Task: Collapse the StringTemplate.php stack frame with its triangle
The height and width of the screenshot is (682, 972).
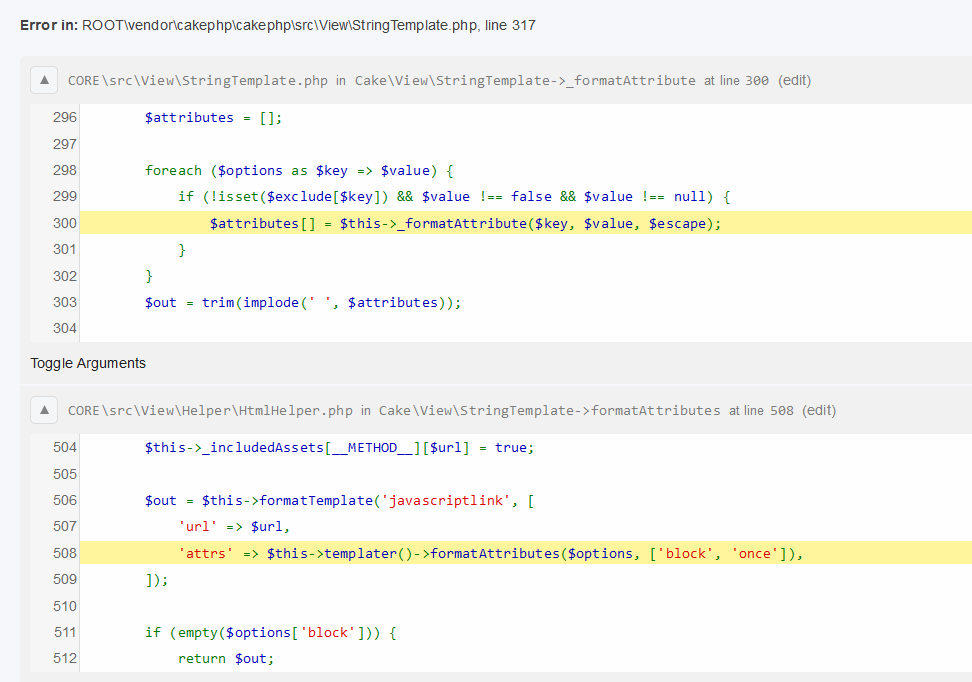Action: coord(44,80)
